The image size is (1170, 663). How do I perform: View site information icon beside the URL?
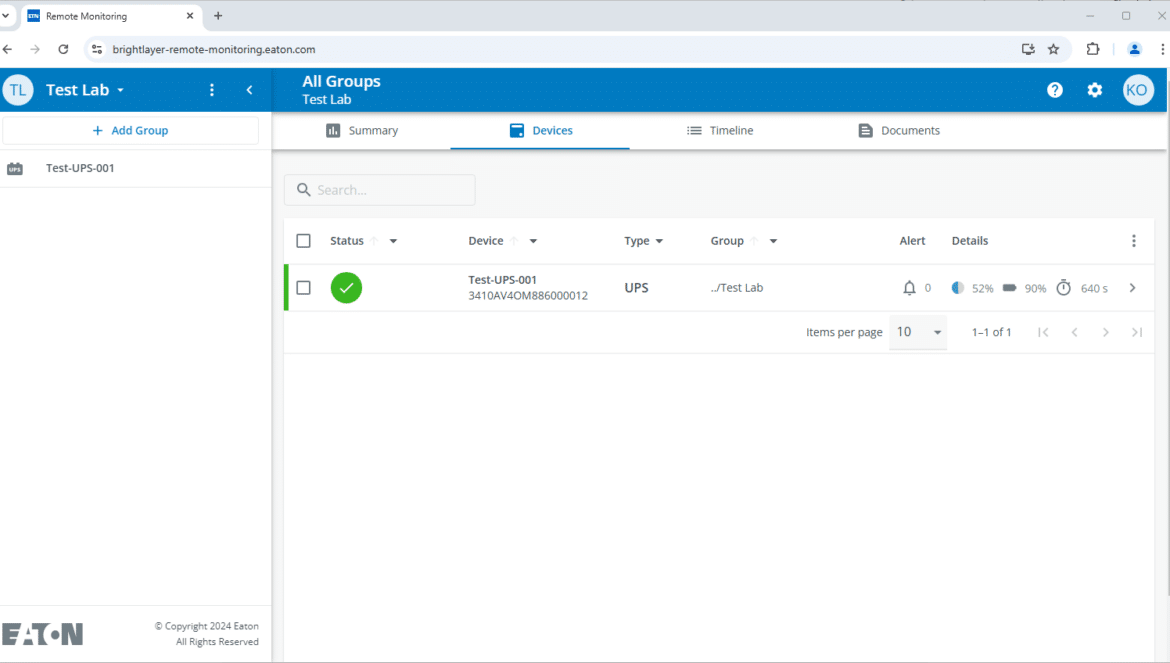97,49
